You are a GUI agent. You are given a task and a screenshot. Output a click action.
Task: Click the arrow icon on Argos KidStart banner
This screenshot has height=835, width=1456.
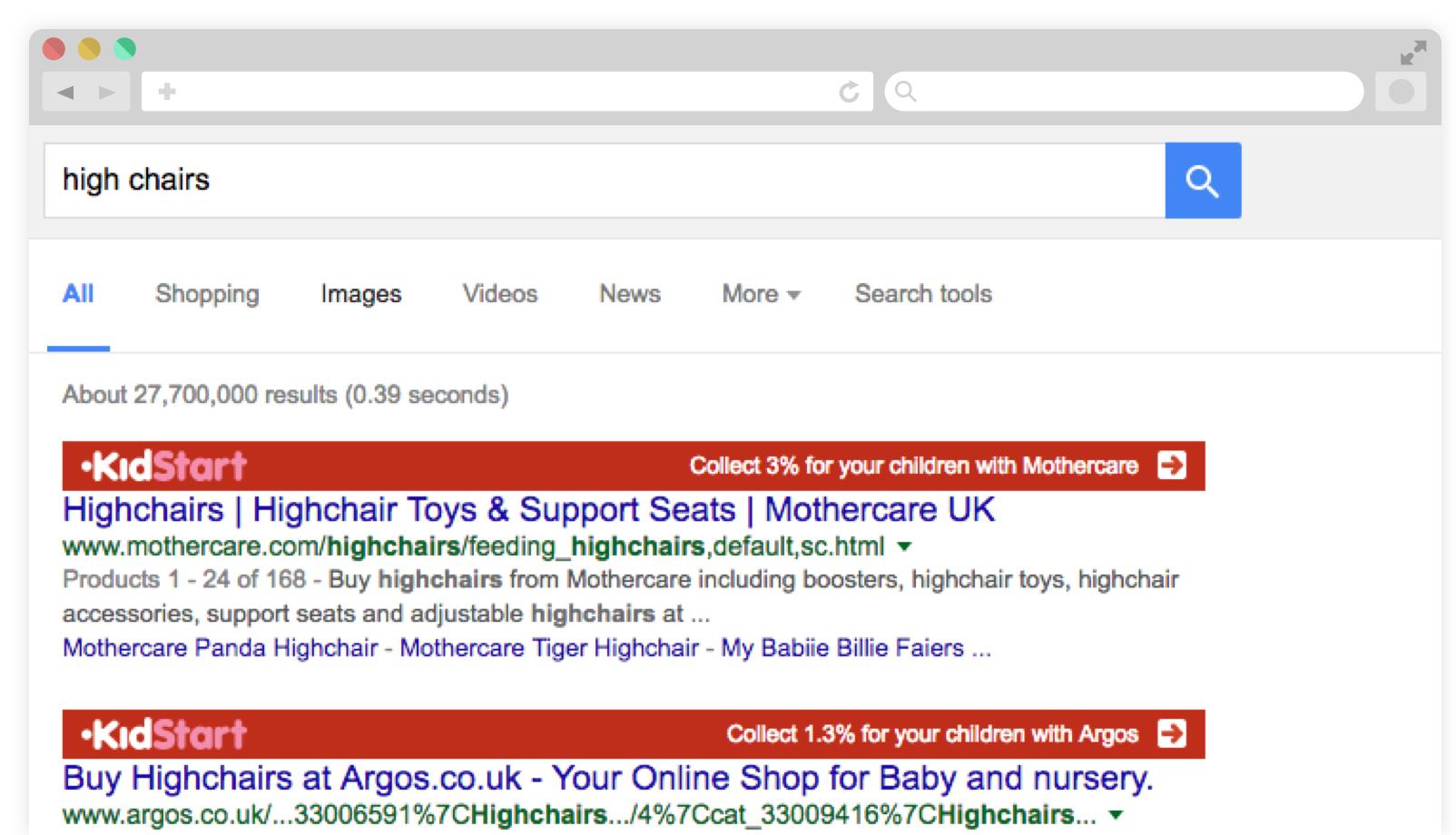(x=1172, y=733)
